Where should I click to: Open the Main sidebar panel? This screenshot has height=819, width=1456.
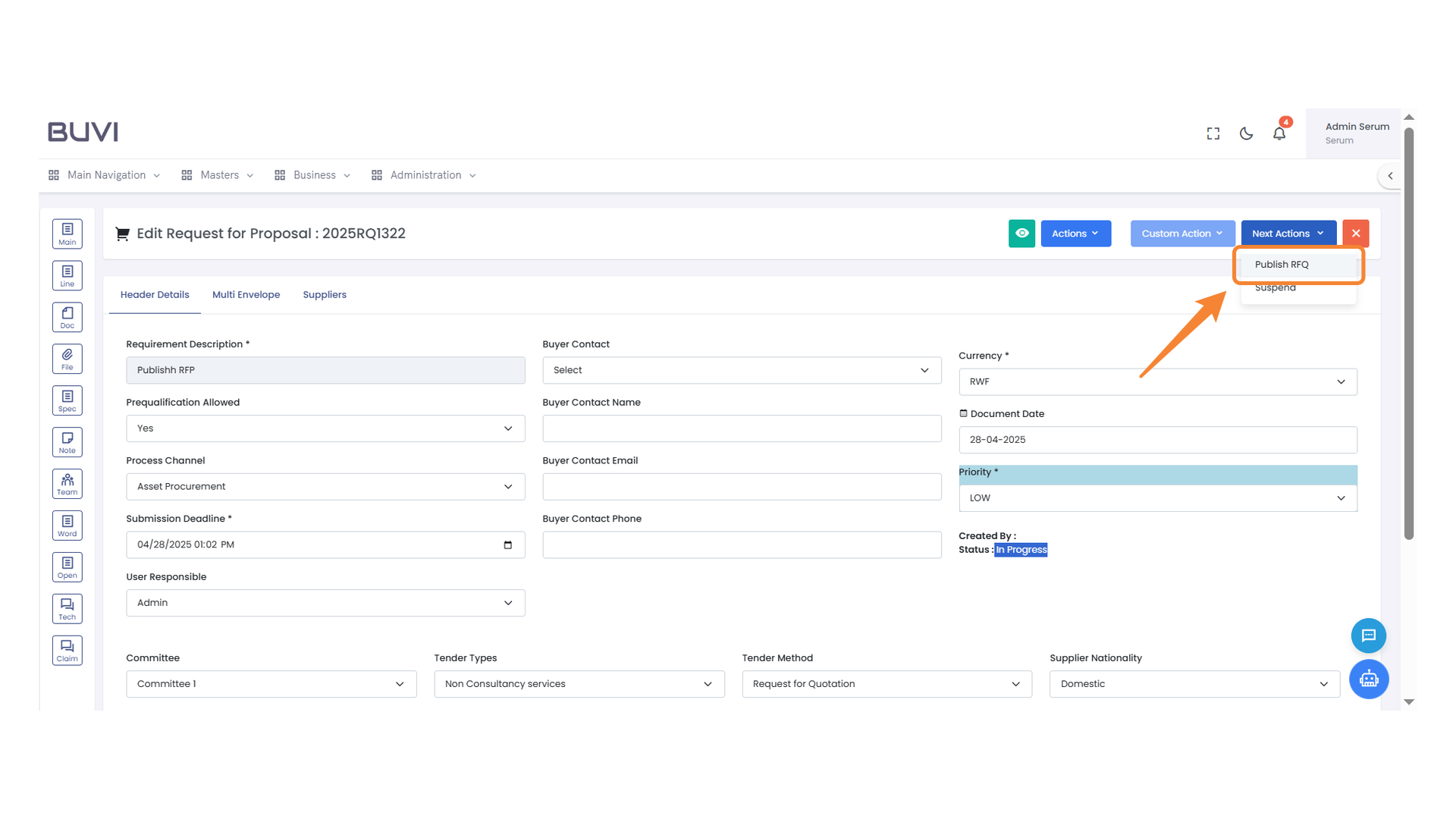point(67,234)
